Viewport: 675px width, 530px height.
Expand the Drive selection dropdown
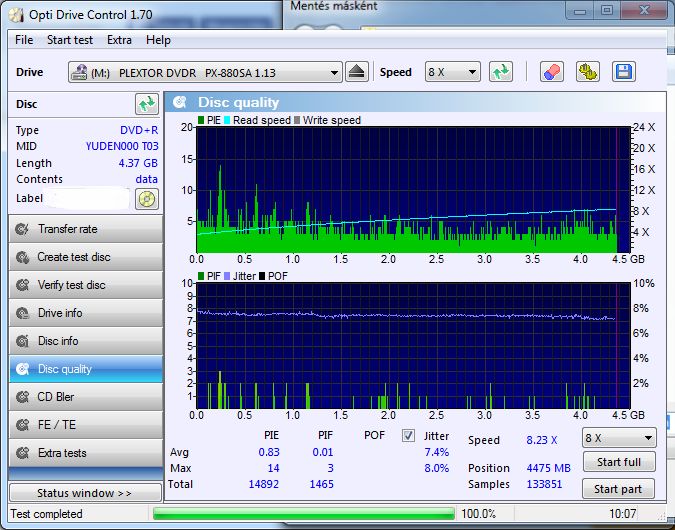coord(334,73)
